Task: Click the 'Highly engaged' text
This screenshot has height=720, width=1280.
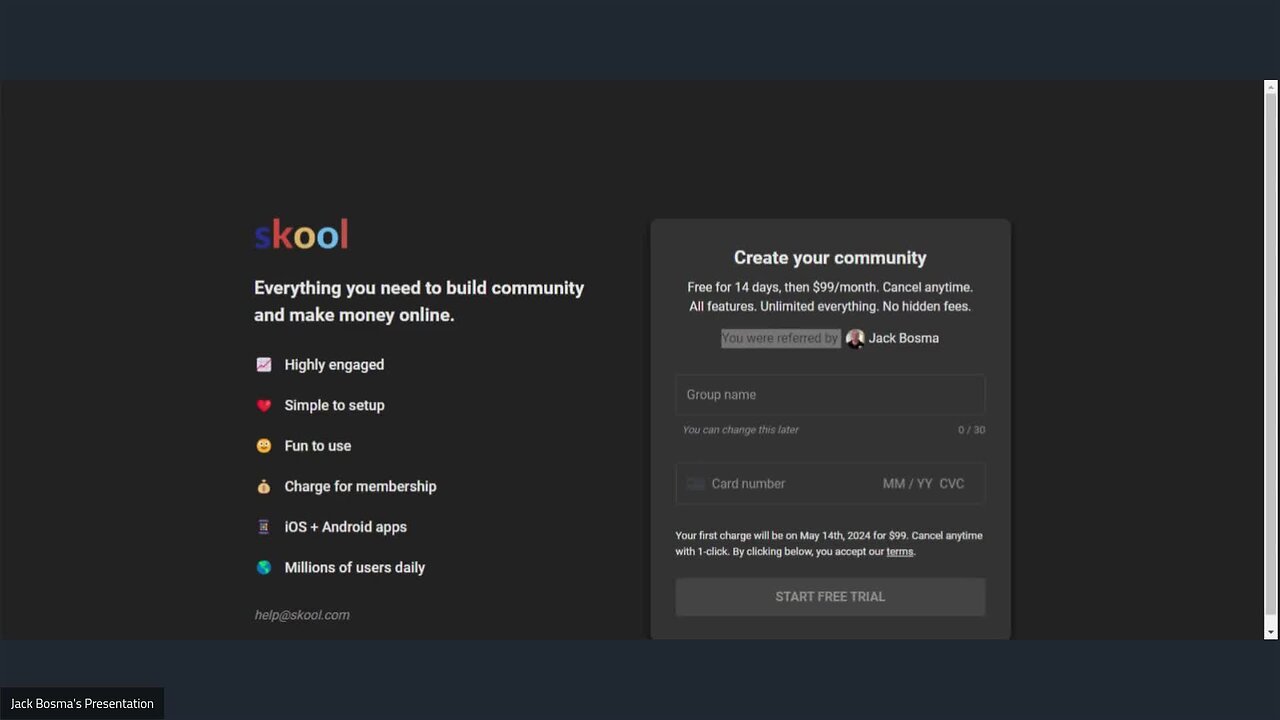Action: 334,365
